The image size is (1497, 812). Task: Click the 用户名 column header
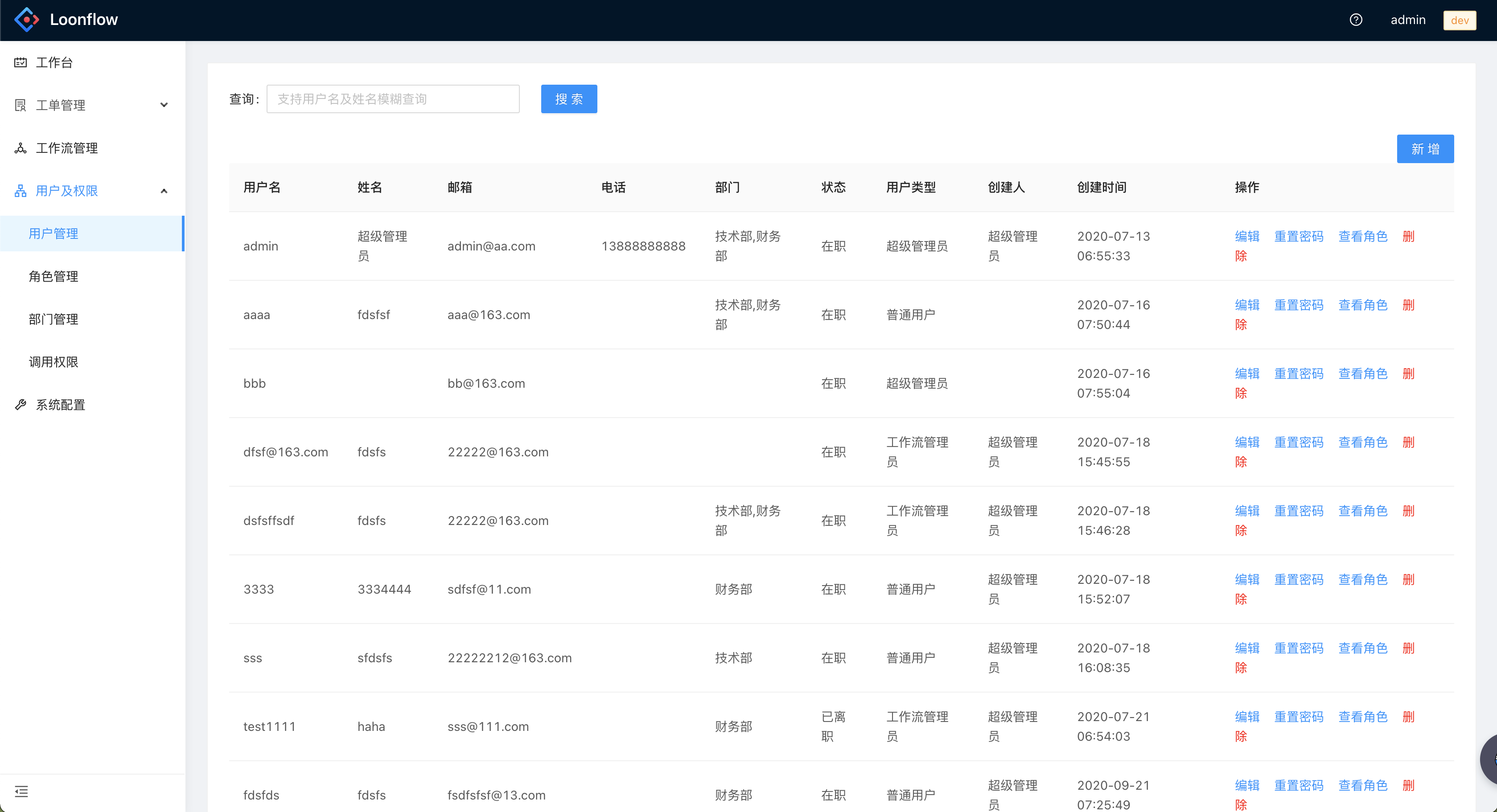point(262,187)
